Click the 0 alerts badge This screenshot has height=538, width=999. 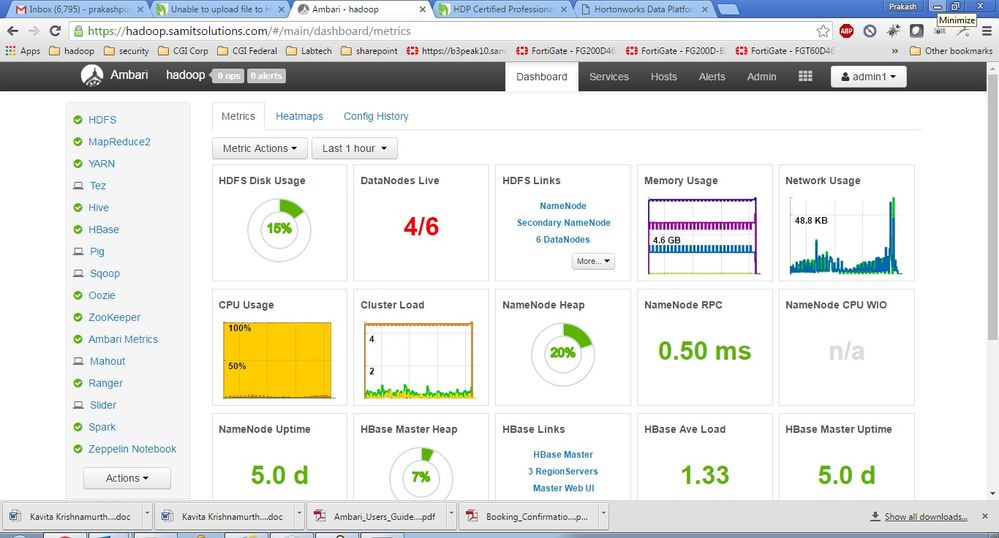click(266, 76)
